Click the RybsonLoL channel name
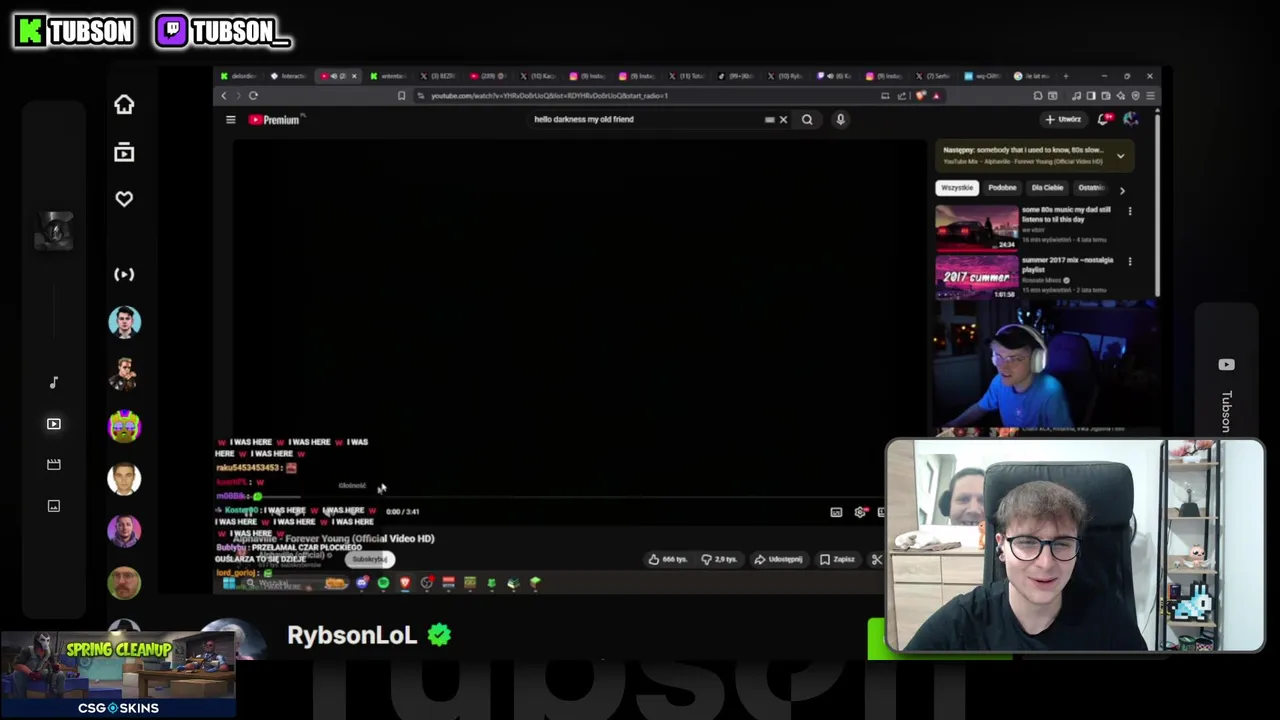Screen dimensions: 1280x720 pos(352,635)
